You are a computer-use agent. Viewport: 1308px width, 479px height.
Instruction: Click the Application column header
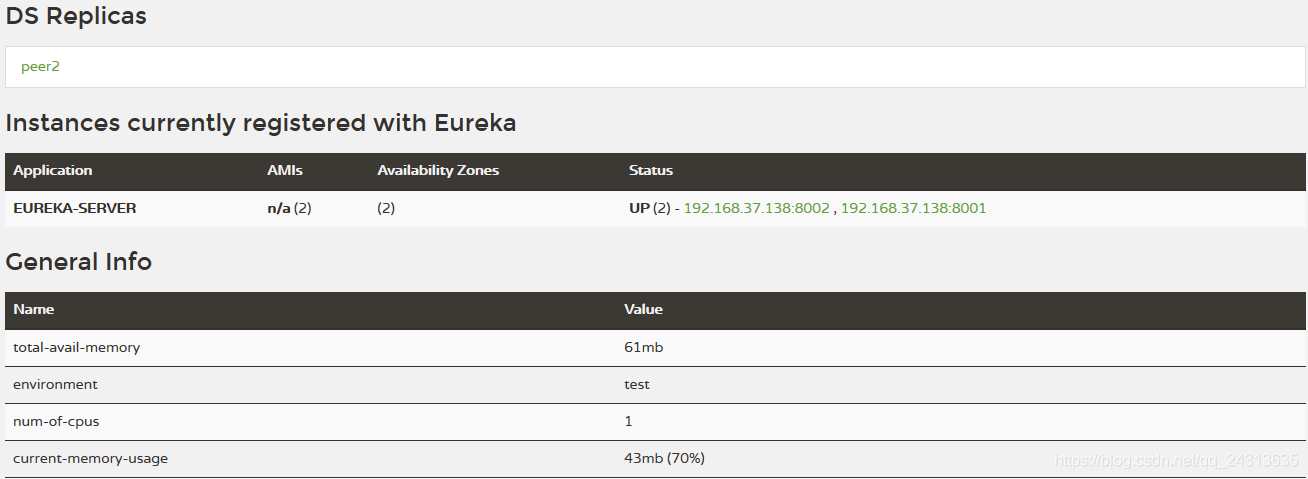(53, 171)
